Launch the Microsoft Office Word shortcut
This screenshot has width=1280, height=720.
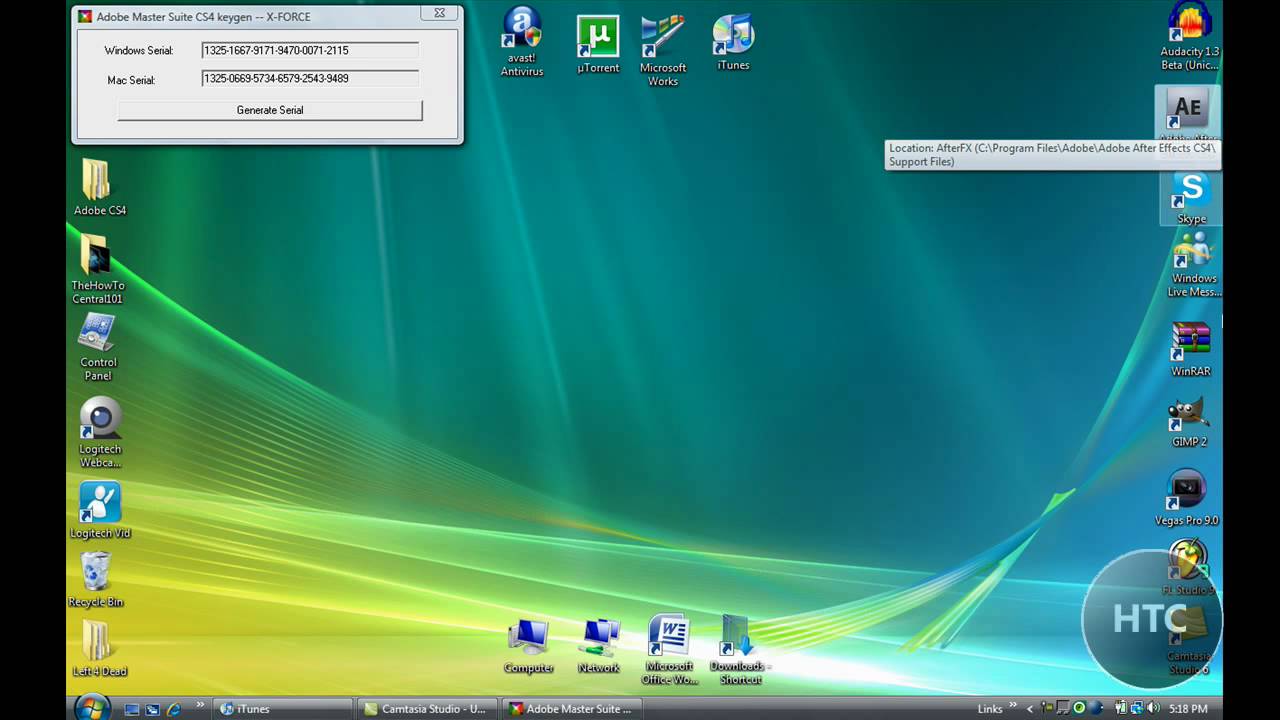(669, 650)
